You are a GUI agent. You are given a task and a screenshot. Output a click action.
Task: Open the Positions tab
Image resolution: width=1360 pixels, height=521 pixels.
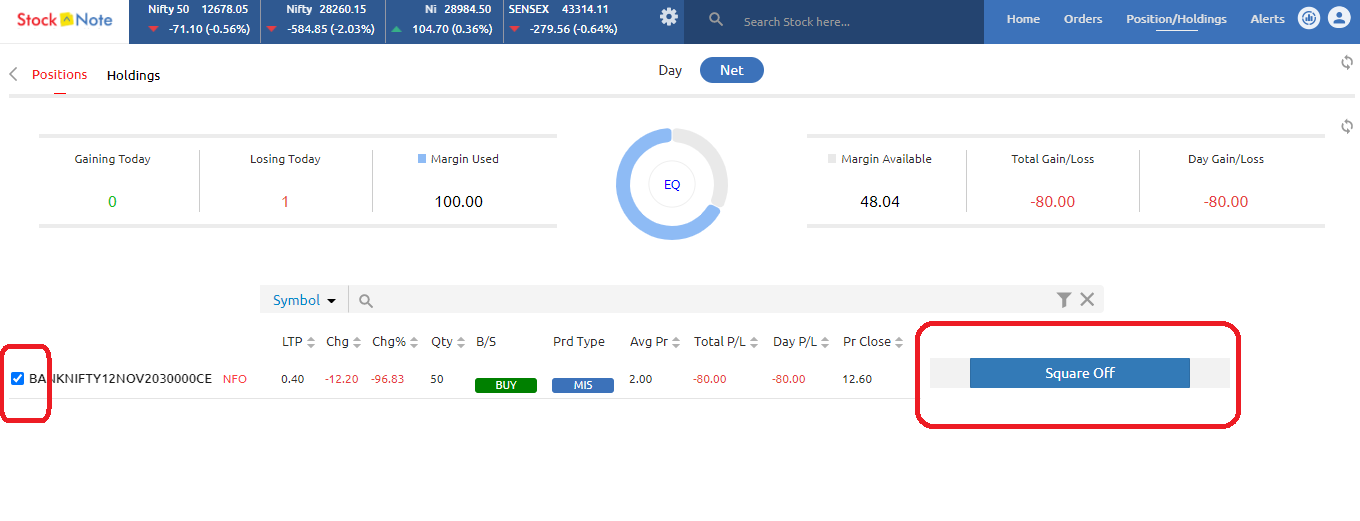point(59,75)
